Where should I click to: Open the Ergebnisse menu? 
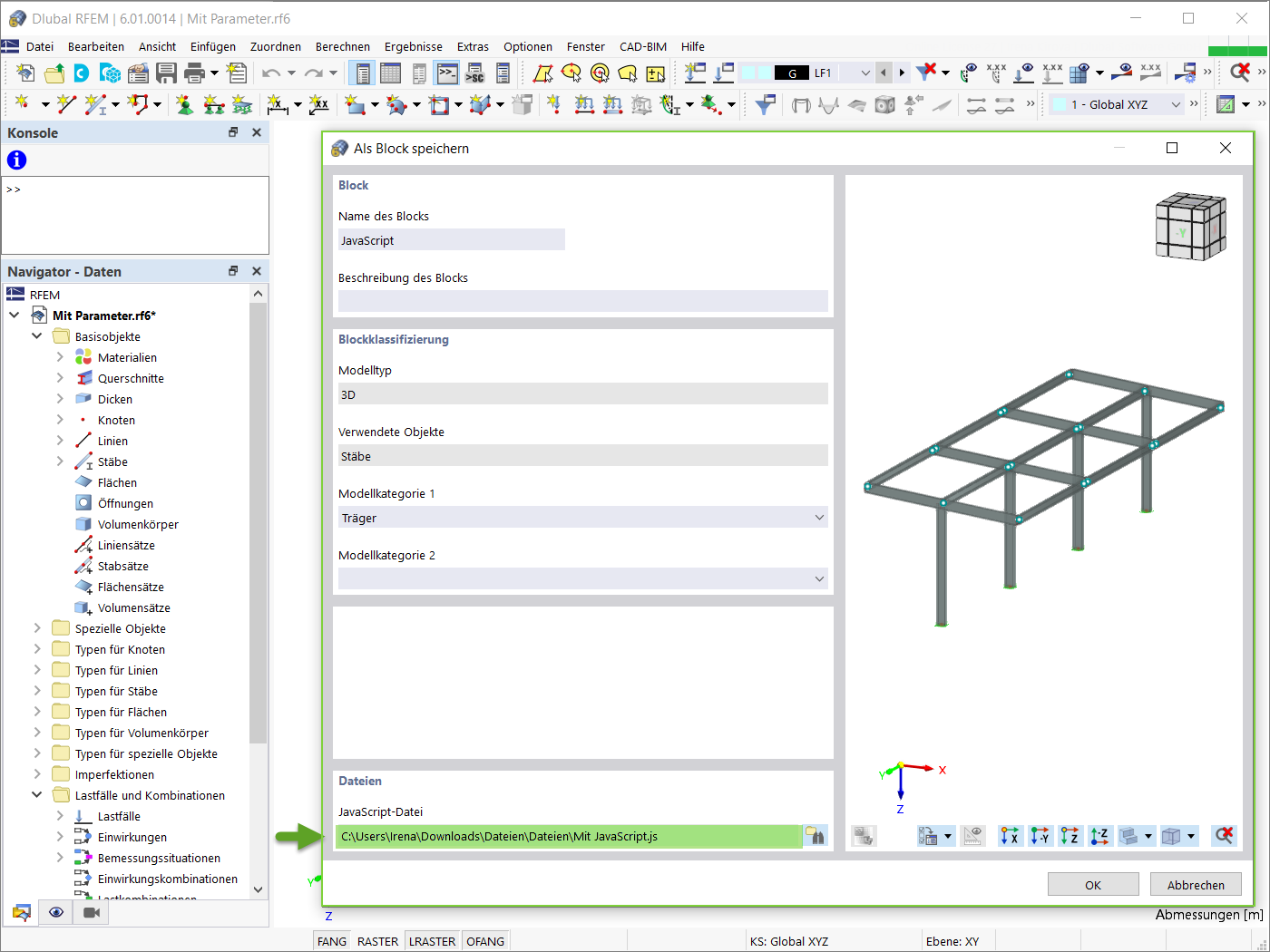[x=414, y=46]
